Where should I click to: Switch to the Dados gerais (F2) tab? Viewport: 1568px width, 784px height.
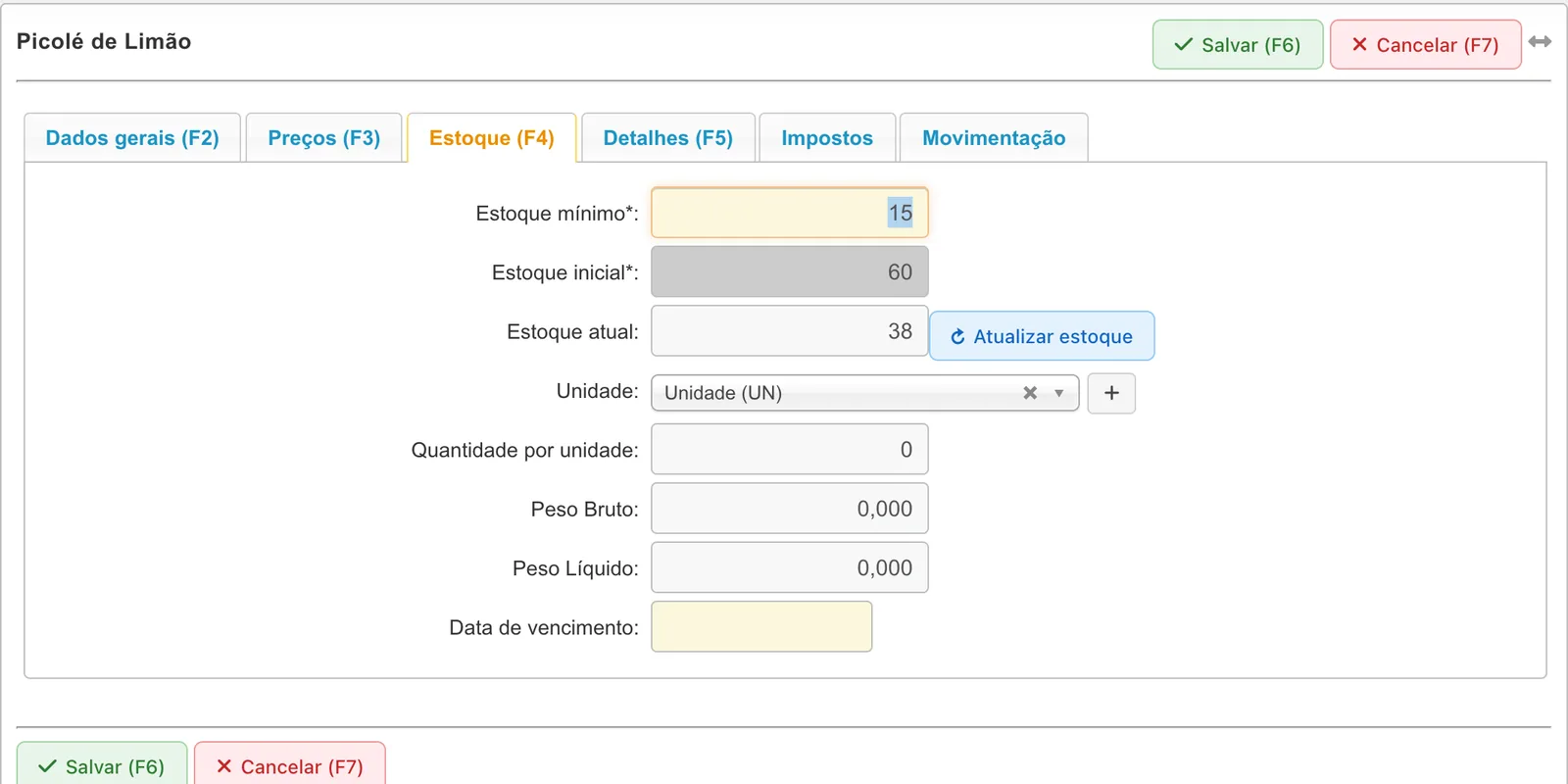pyautogui.click(x=132, y=138)
